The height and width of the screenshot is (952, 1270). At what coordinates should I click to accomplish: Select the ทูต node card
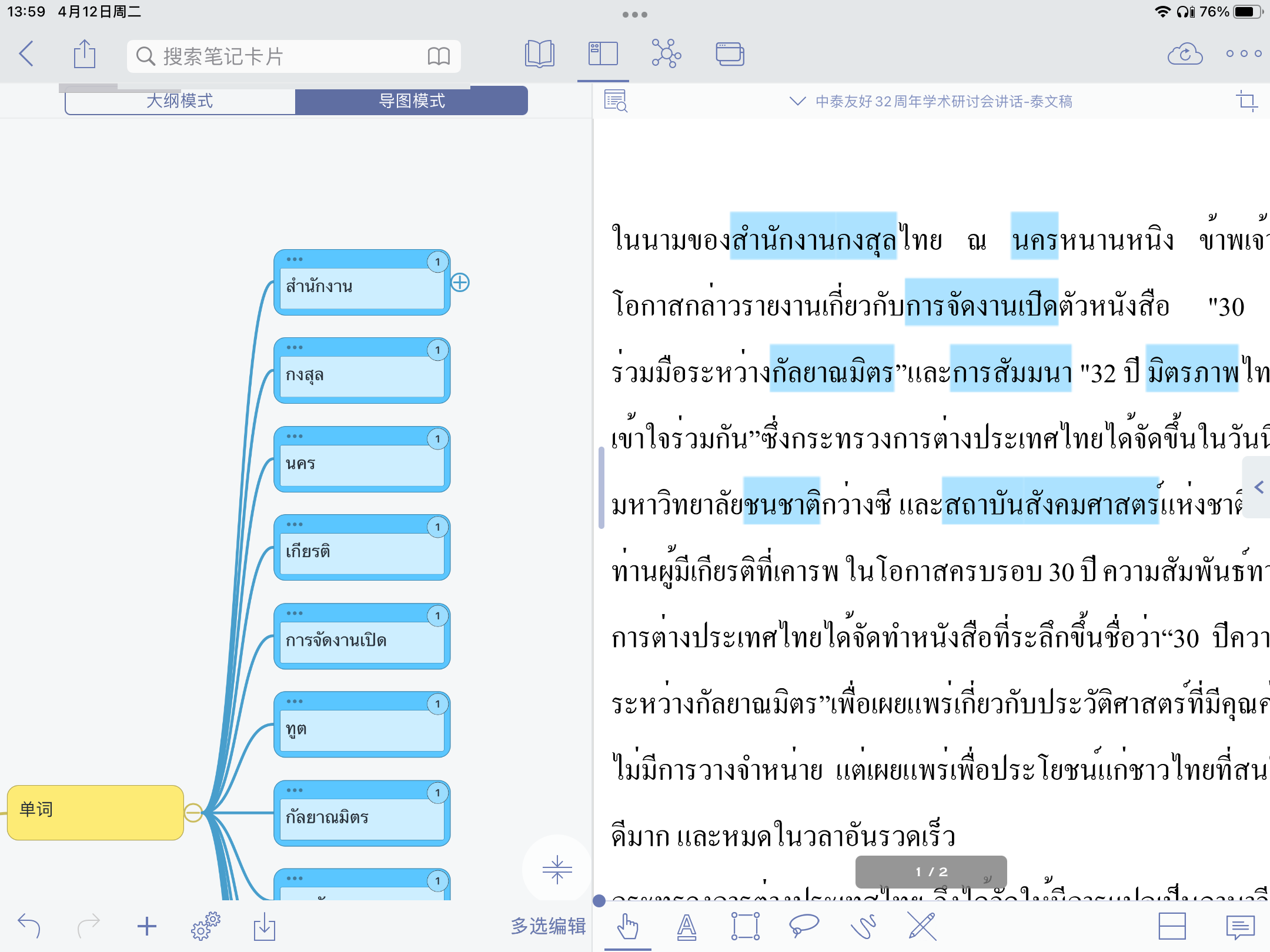[x=362, y=725]
